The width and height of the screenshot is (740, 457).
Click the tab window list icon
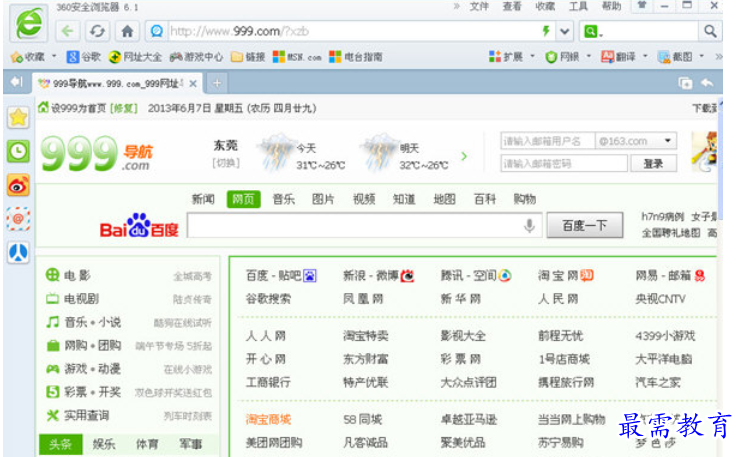[x=685, y=83]
